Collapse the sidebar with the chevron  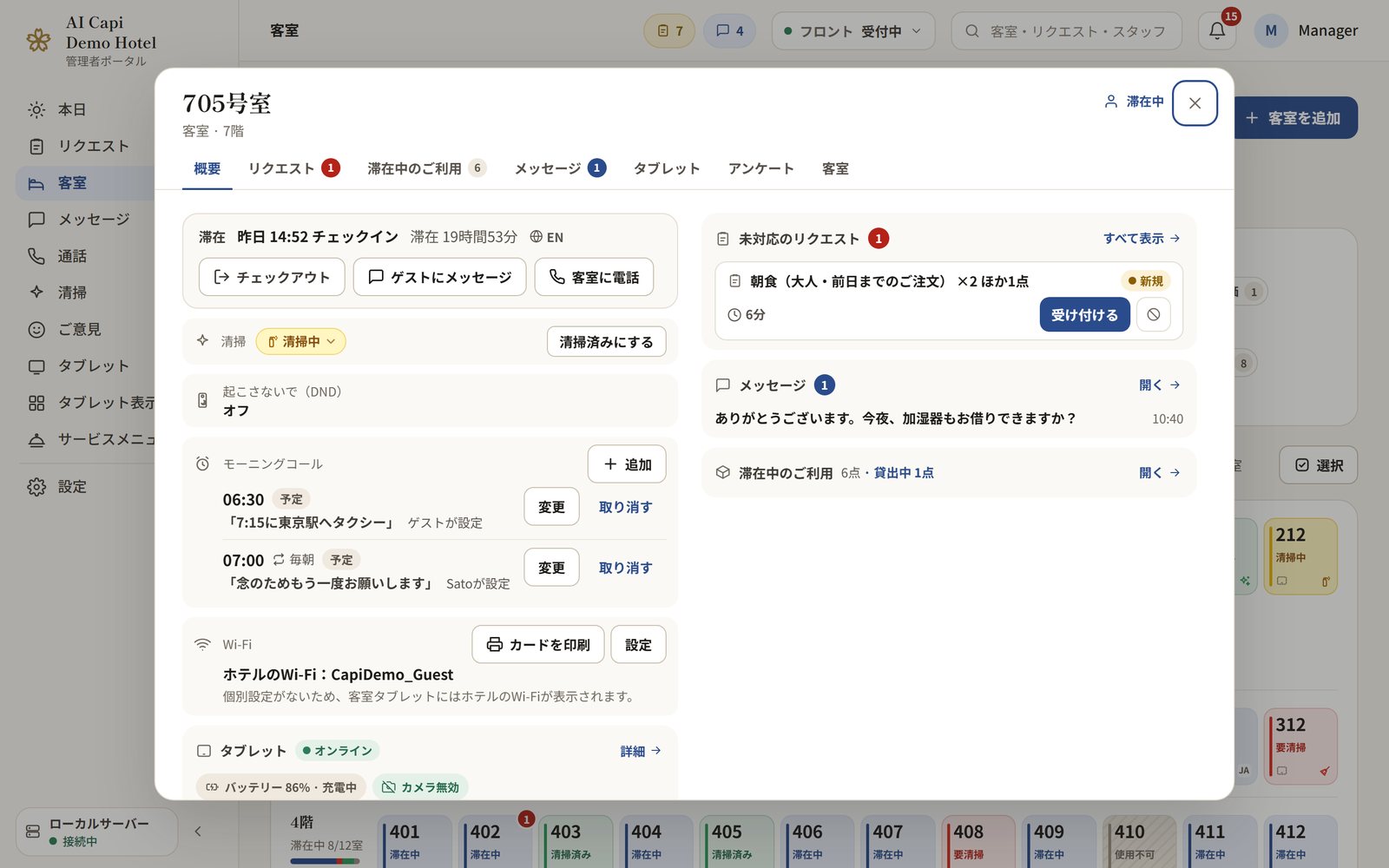[x=198, y=832]
